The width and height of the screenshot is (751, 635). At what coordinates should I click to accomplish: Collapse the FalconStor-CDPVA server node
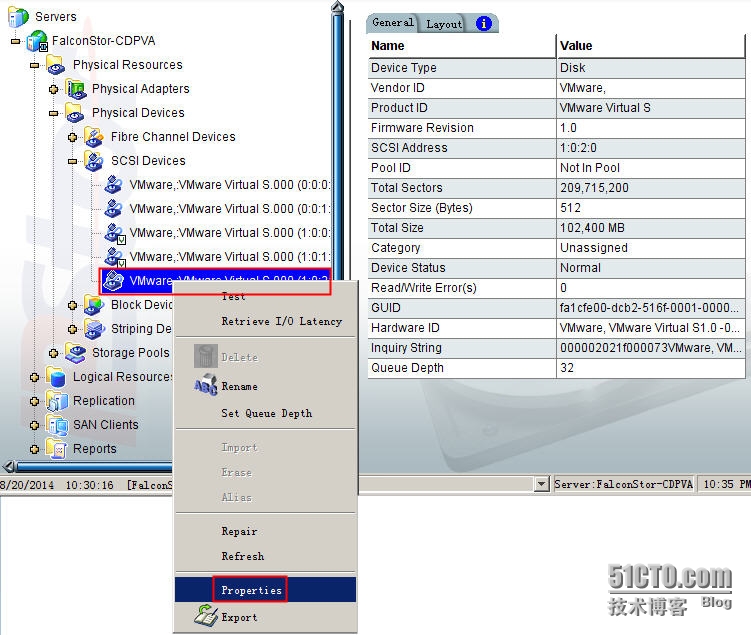click(15, 42)
